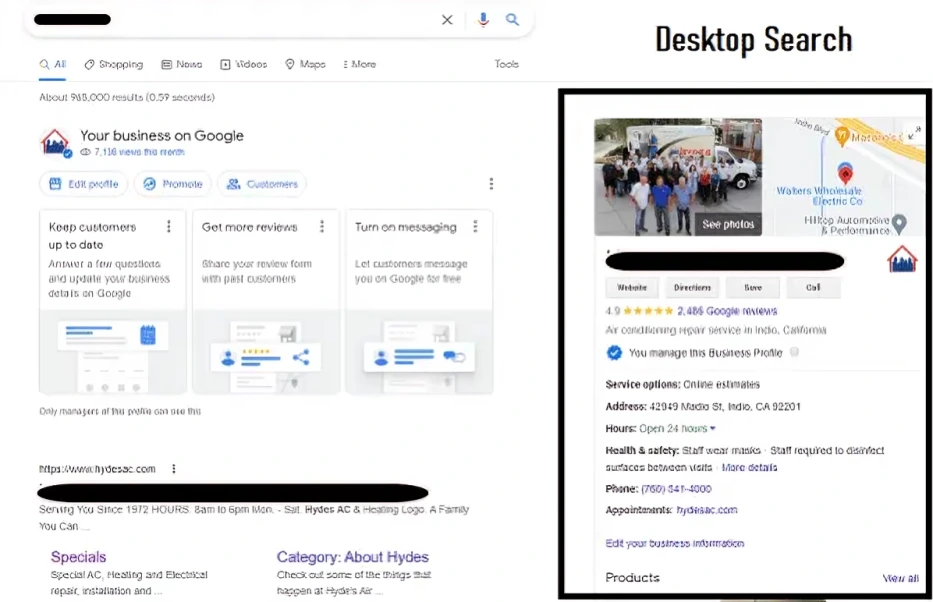Click the orange restaurant pin on the map
The height and width of the screenshot is (602, 933).
(x=841, y=136)
